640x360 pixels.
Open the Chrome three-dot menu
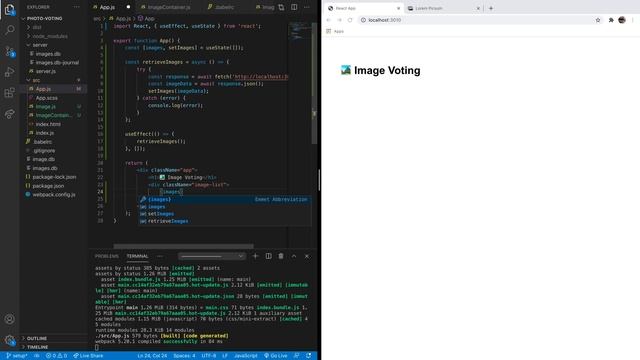click(633, 20)
